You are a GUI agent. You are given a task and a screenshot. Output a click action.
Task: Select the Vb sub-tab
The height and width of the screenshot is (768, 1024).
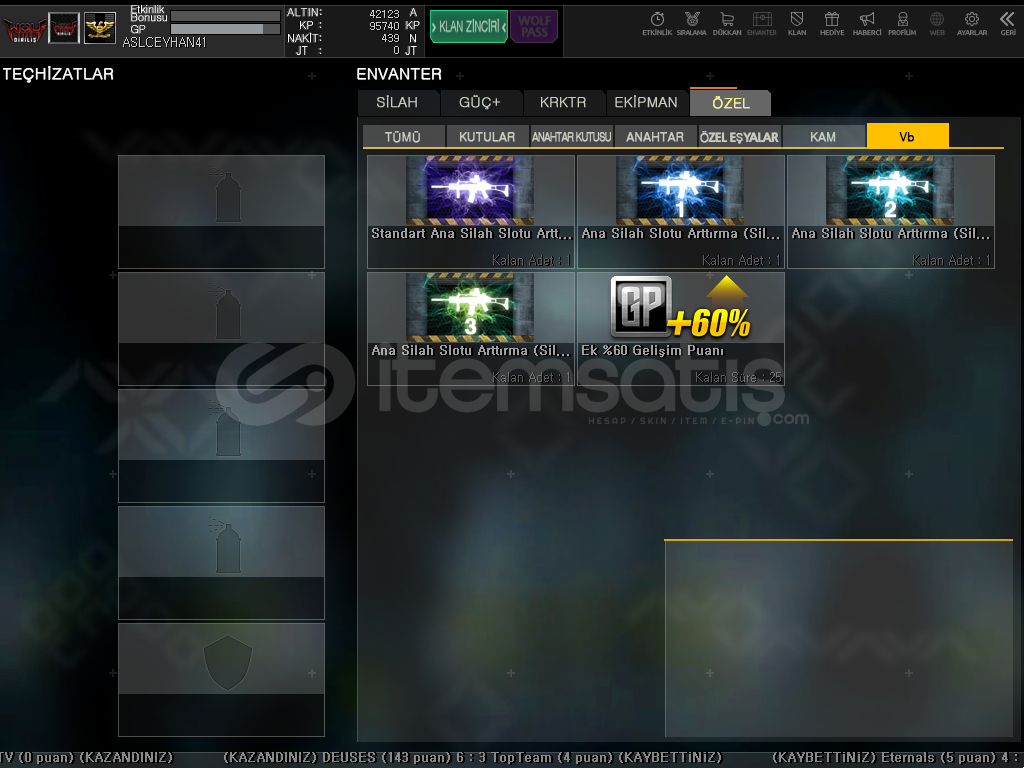[x=907, y=136]
